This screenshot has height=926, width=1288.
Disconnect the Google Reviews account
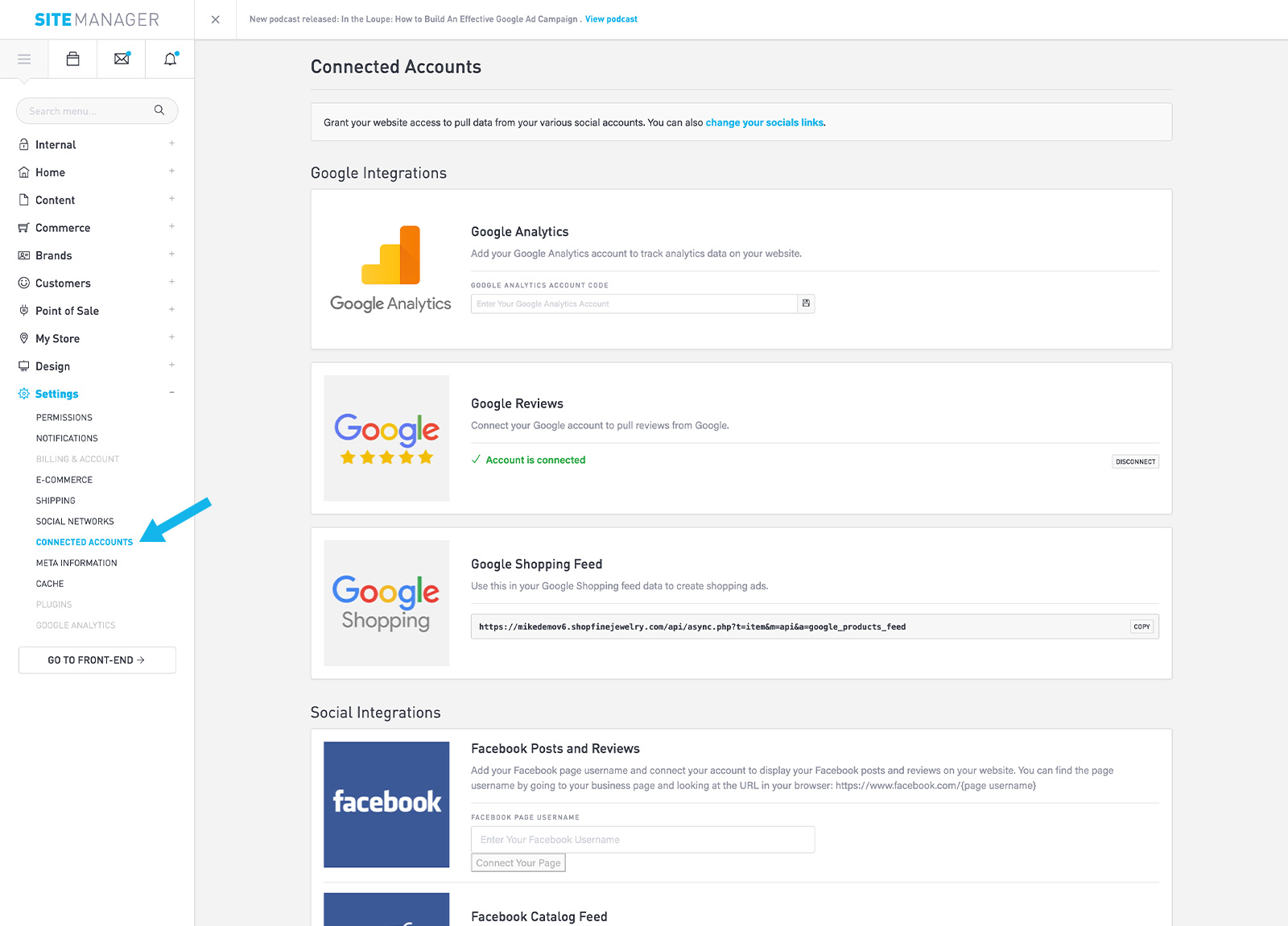point(1135,461)
